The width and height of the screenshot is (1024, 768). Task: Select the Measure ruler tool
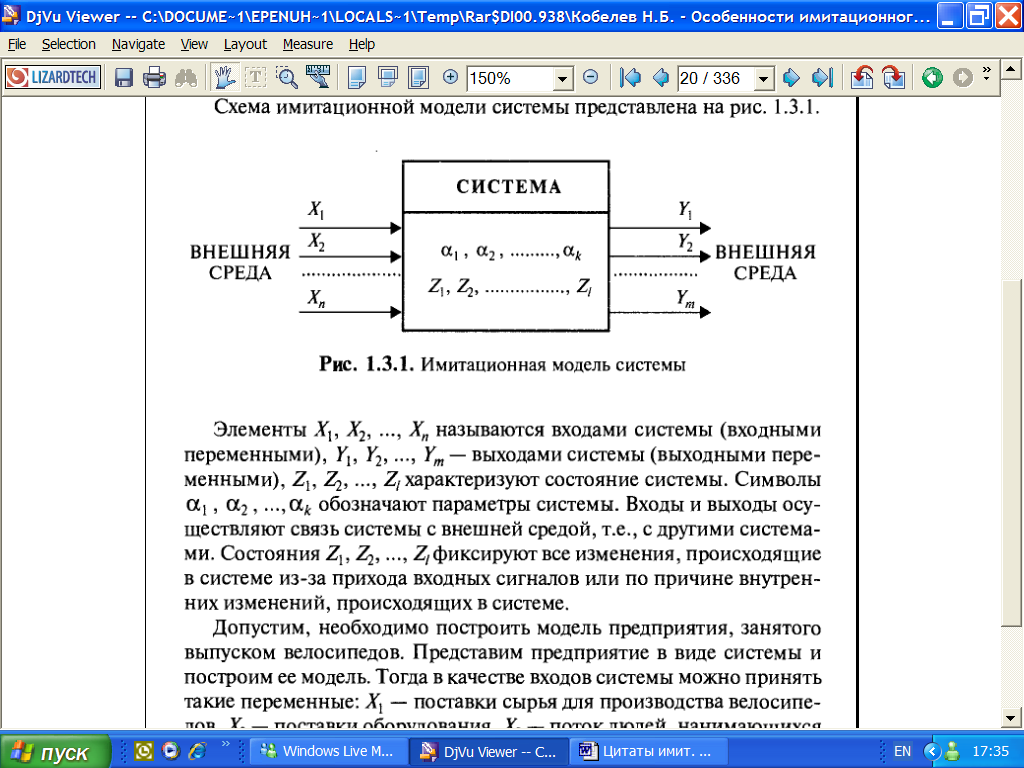(318, 78)
